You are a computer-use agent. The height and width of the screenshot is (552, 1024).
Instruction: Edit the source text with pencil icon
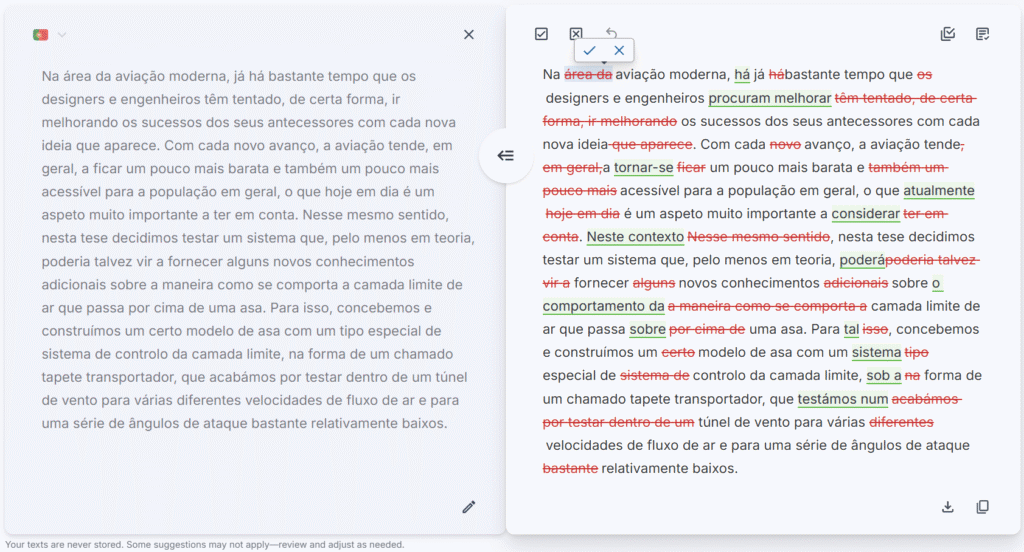(469, 507)
